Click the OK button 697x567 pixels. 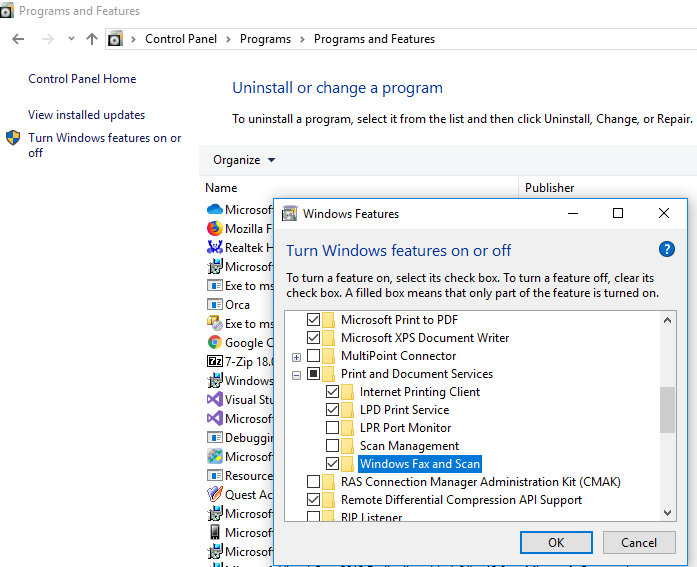(556, 543)
